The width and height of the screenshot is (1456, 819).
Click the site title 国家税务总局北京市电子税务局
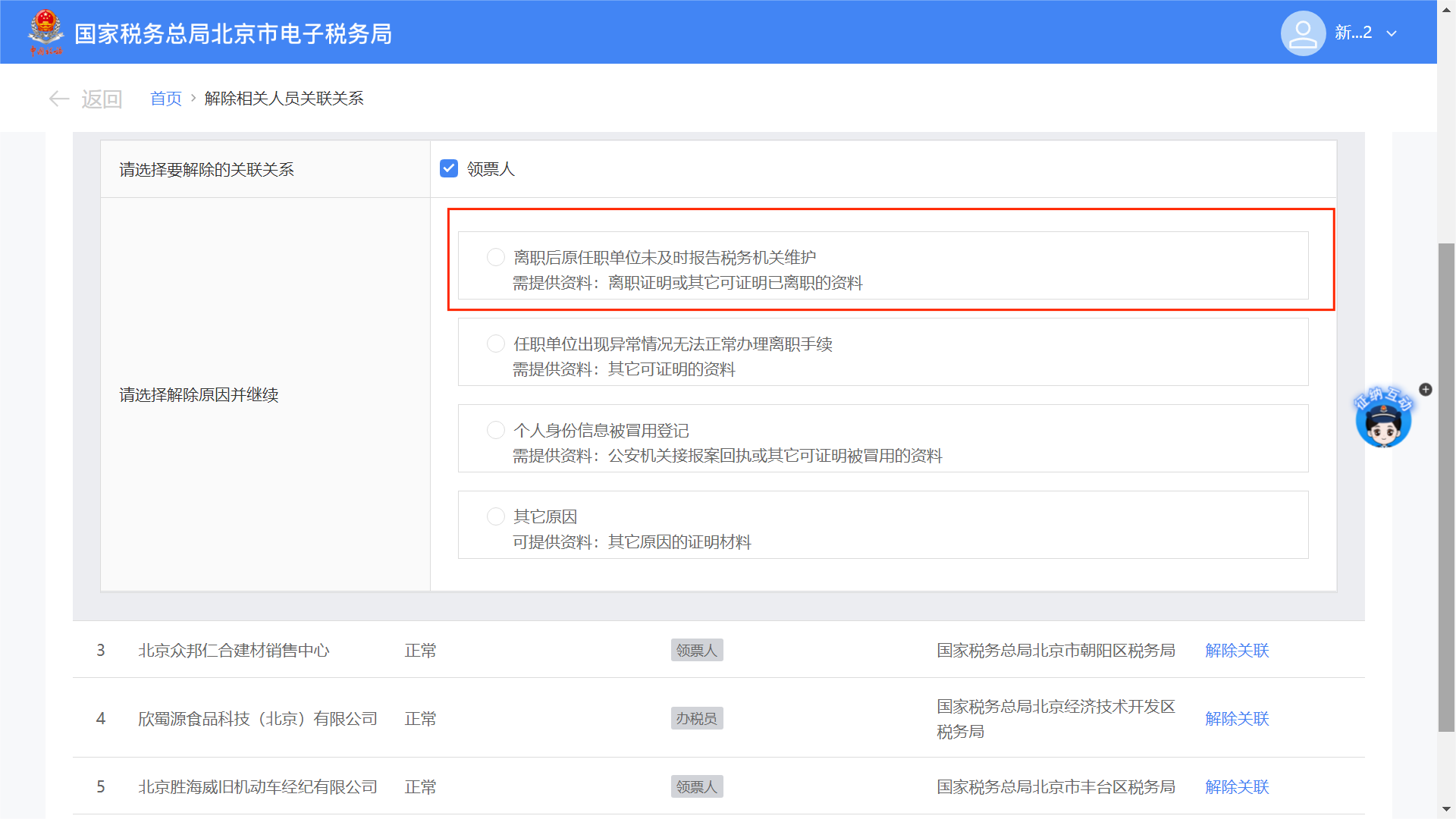tap(233, 33)
